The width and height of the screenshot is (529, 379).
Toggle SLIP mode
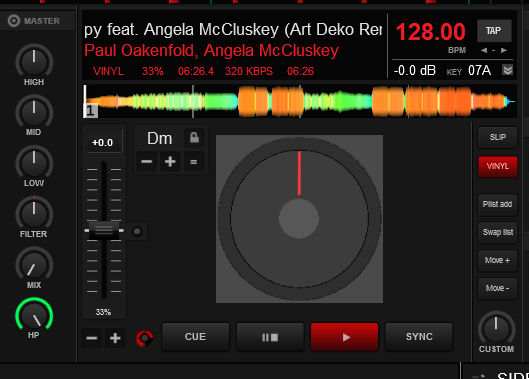tap(498, 137)
